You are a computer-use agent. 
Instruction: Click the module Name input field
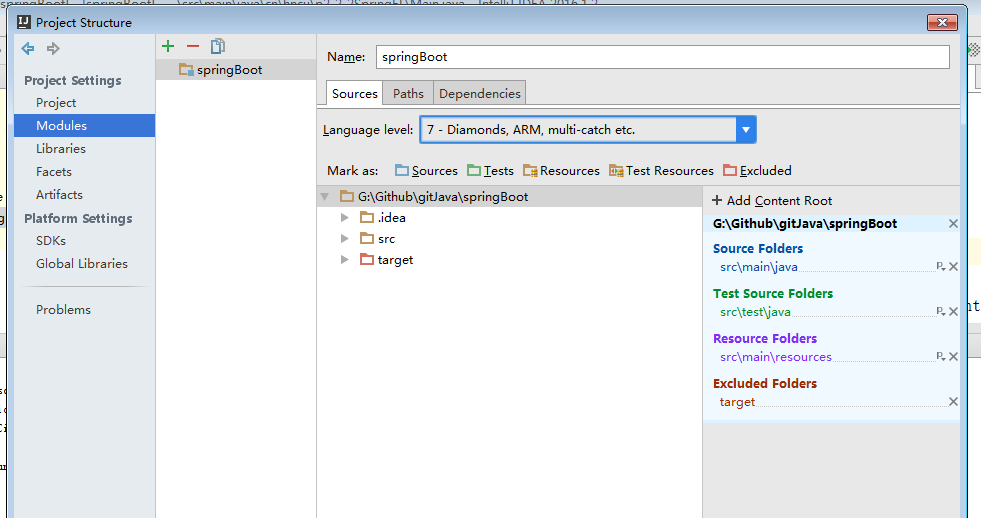pyautogui.click(x=663, y=57)
